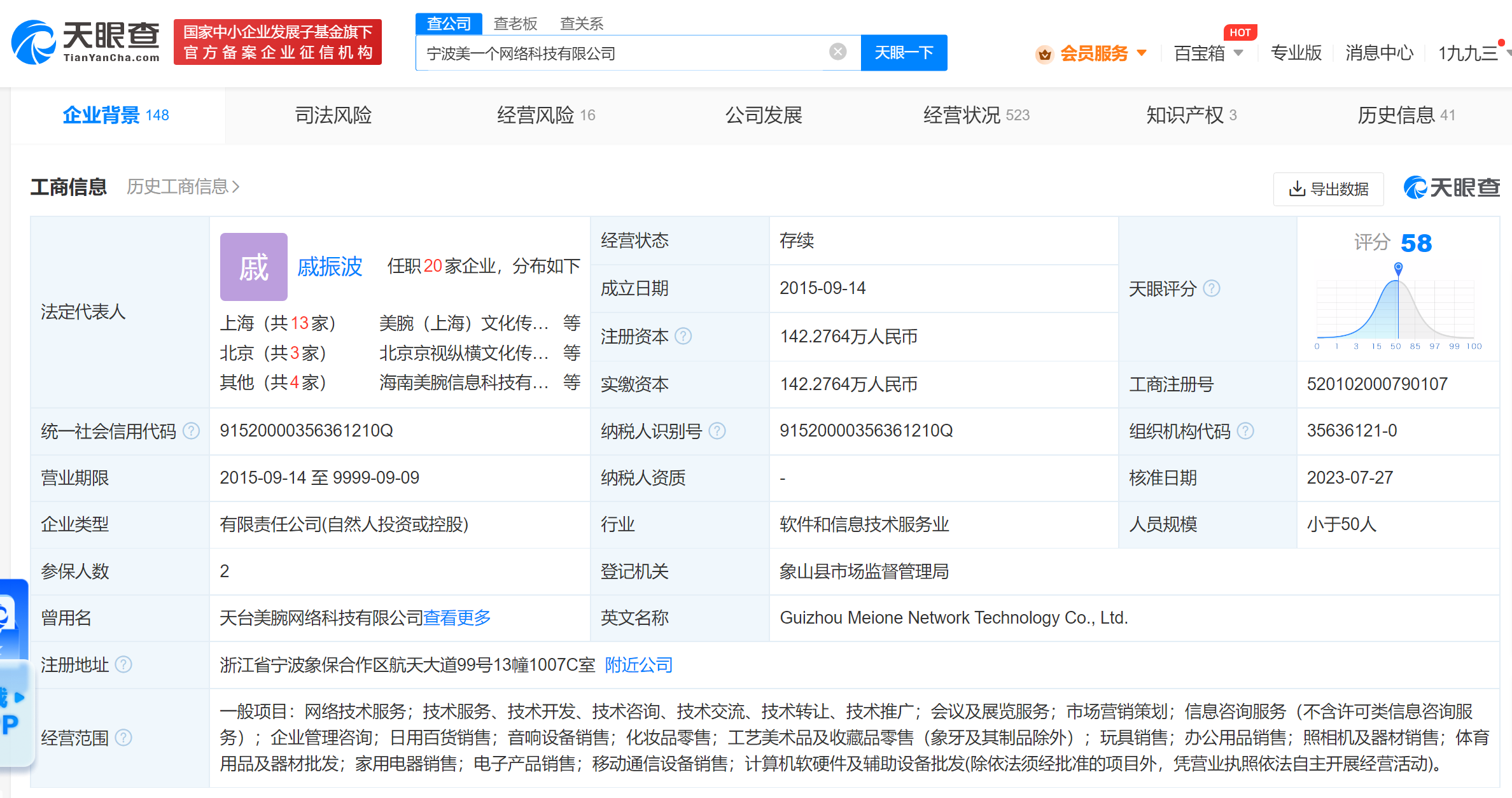Click help icon next to 天眼评分
This screenshot has height=798, width=1512.
point(1212,288)
